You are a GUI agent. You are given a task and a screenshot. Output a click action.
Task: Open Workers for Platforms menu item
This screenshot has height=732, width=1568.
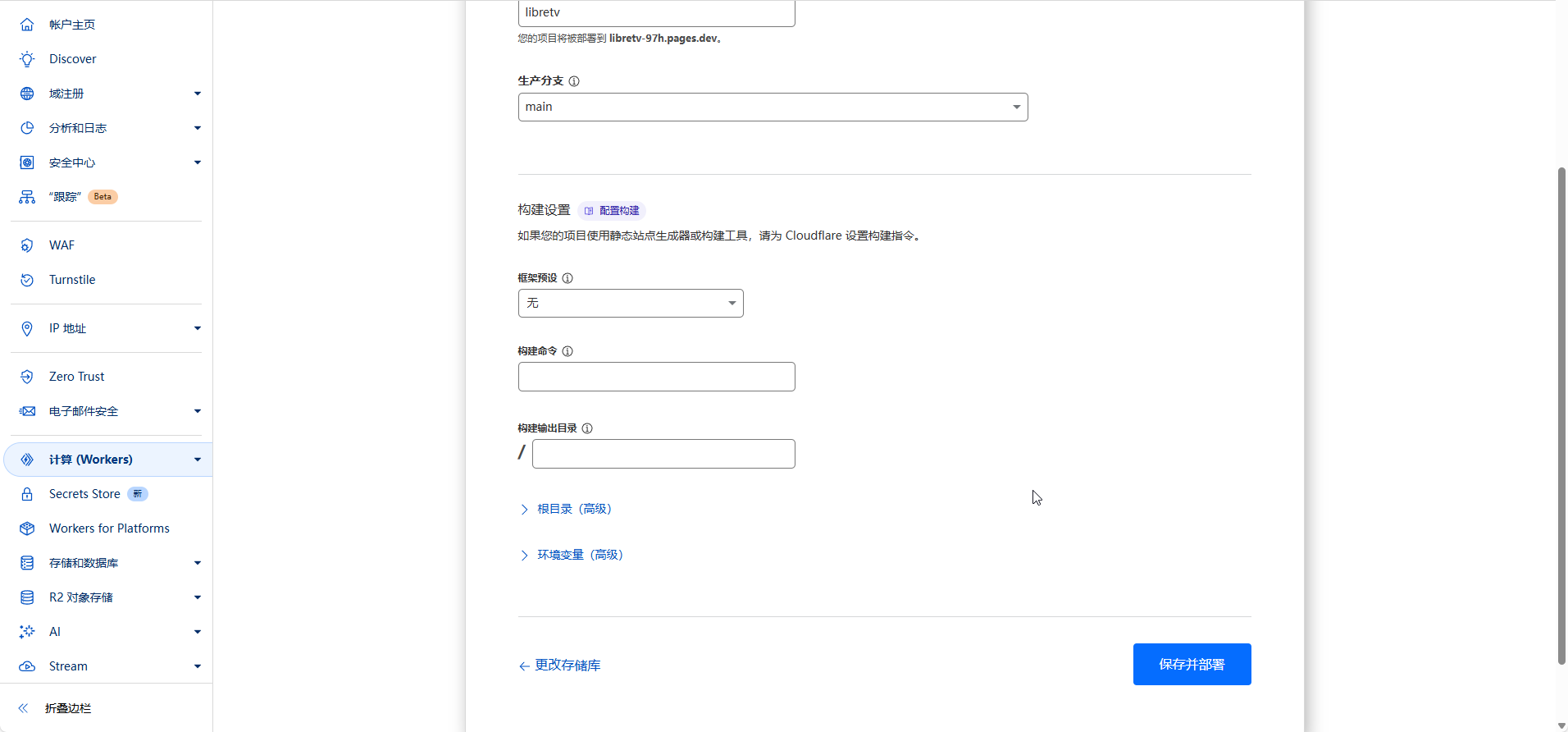pos(109,528)
